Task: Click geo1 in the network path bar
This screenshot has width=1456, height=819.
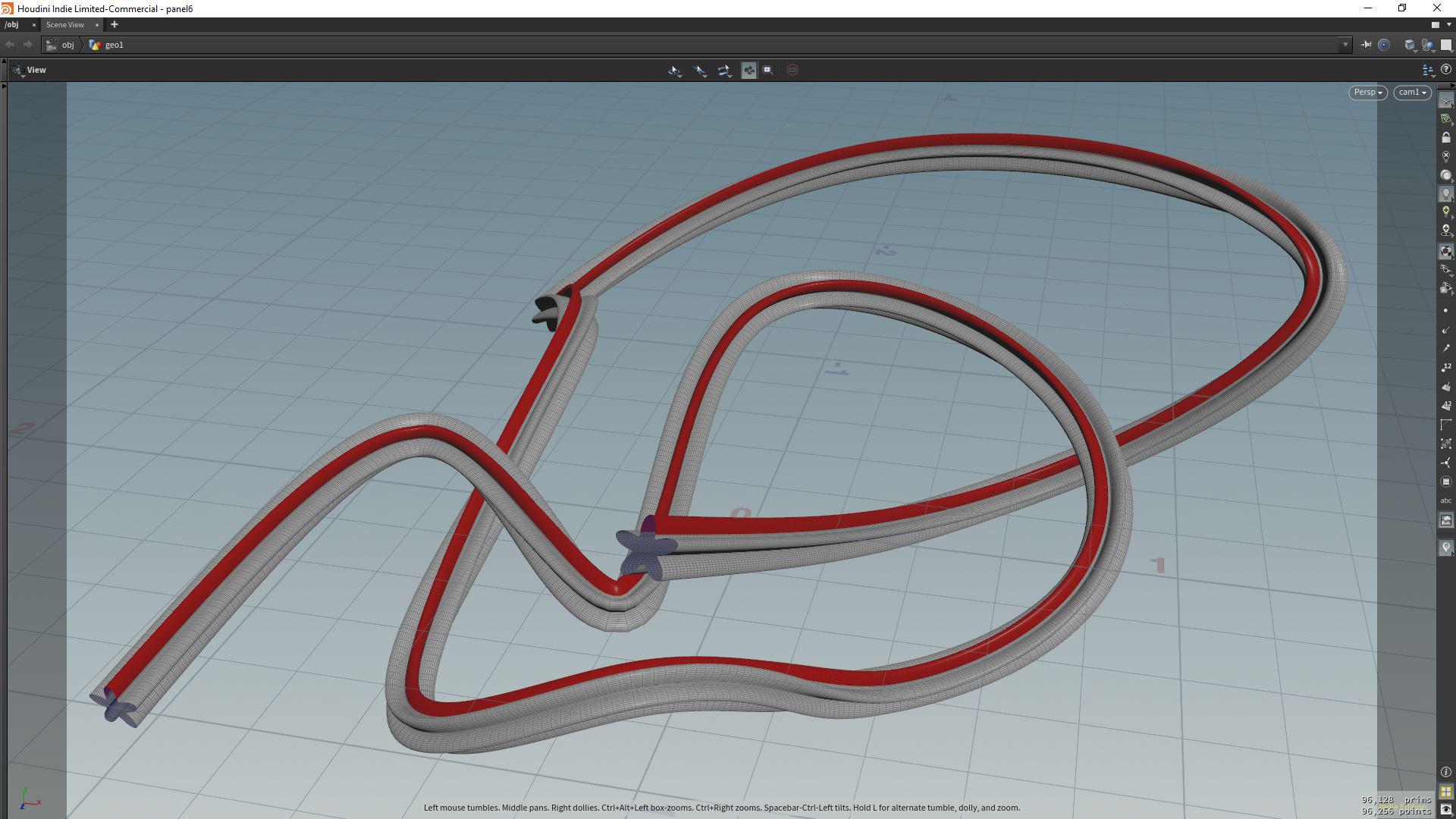Action: point(115,45)
